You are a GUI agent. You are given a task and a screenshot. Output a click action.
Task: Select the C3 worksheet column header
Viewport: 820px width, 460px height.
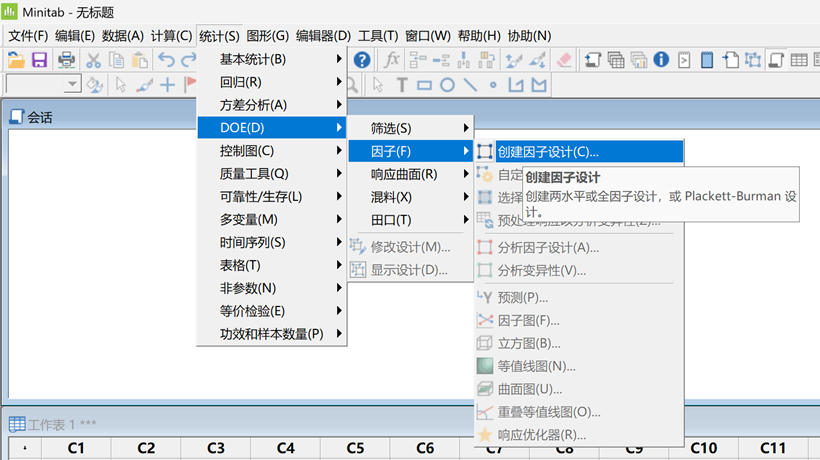pos(216,448)
